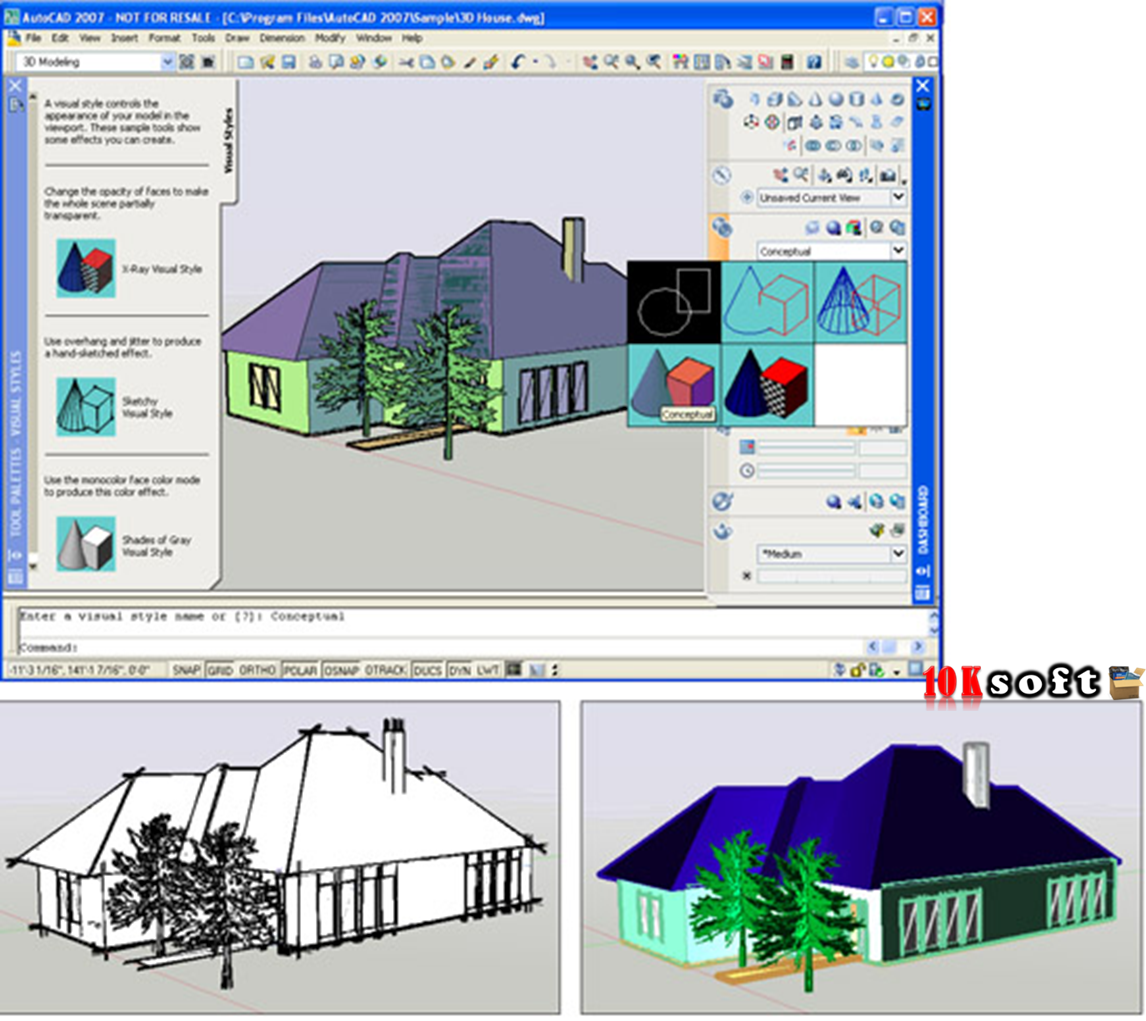Open the Modify menu

click(330, 38)
